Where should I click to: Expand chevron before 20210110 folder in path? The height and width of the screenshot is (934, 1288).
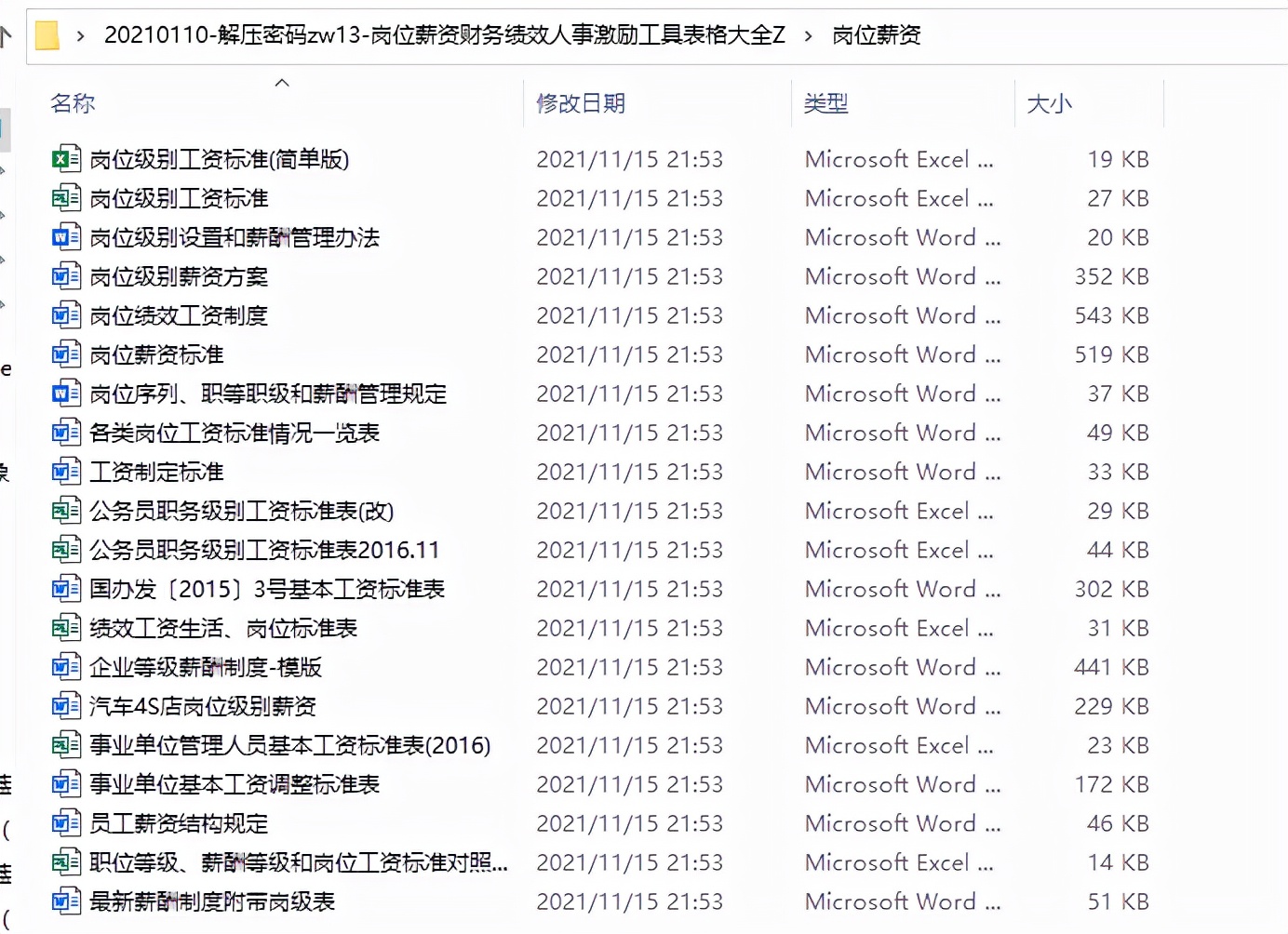point(81,36)
